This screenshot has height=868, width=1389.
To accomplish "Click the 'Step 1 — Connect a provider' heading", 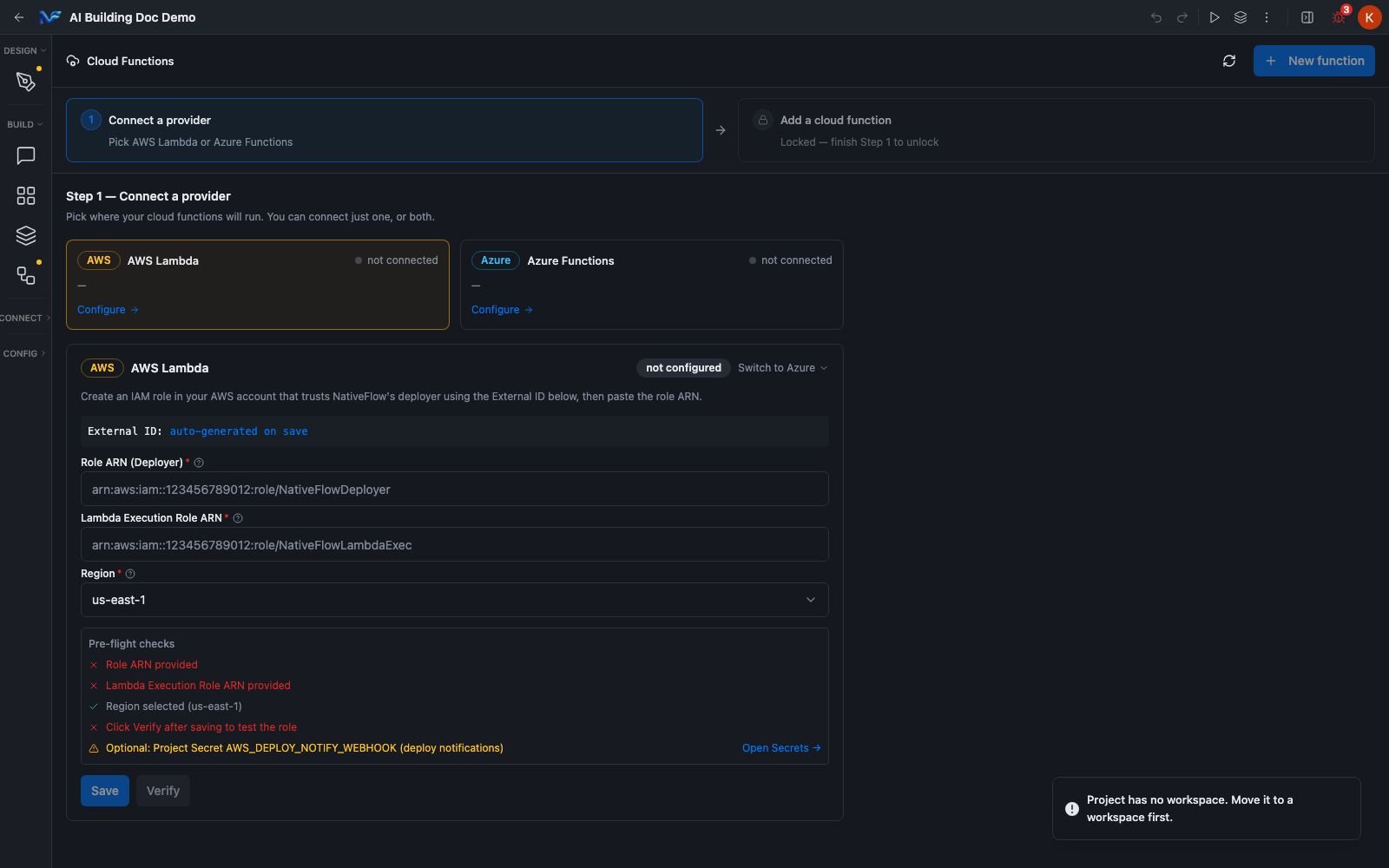I will 148,196.
